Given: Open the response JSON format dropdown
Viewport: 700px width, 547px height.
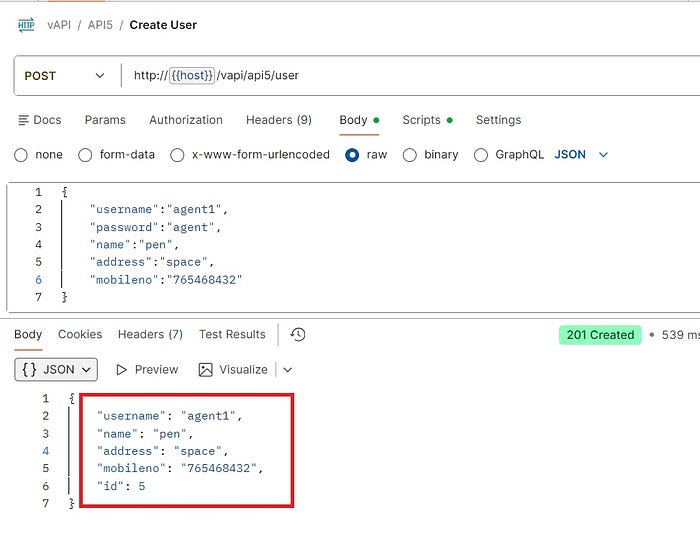Looking at the screenshot, I should click(x=56, y=370).
